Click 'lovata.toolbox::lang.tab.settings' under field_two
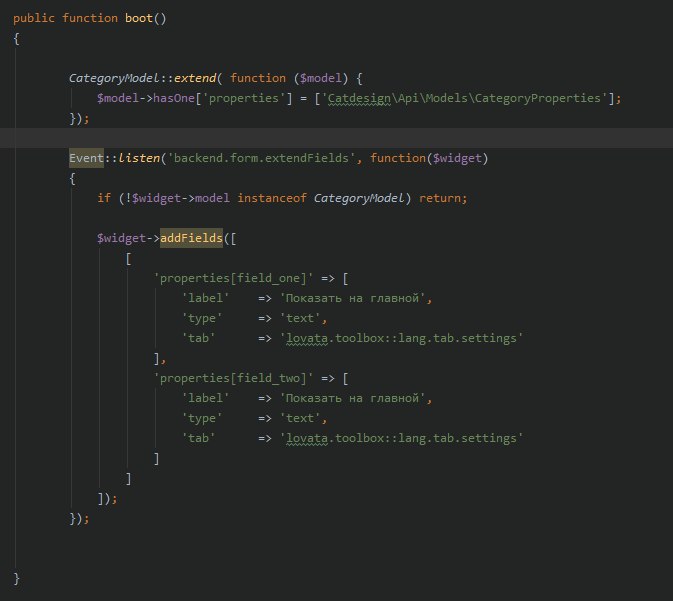The image size is (673, 601). (x=401, y=438)
